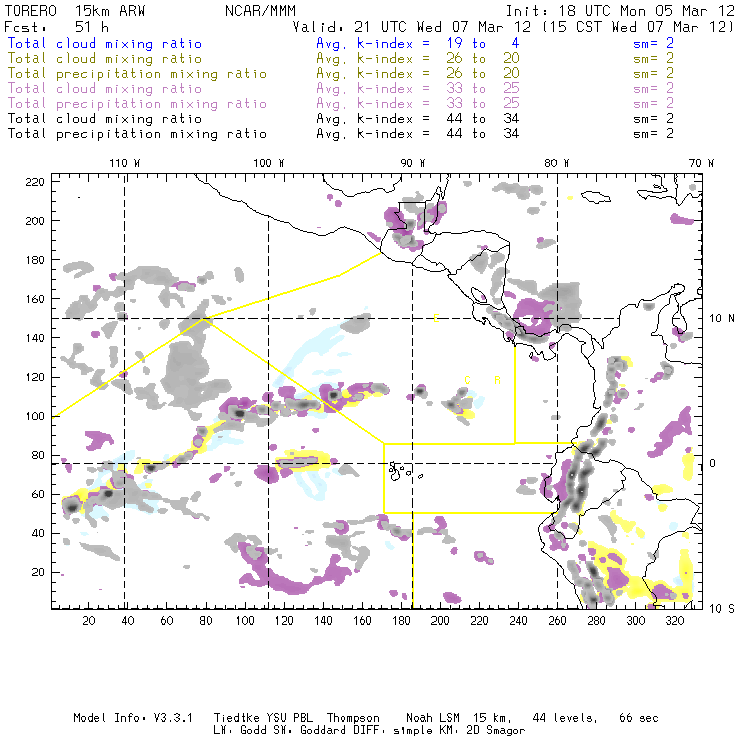Select the pink "Total precipitation mixing ratio" legend line

point(137,104)
